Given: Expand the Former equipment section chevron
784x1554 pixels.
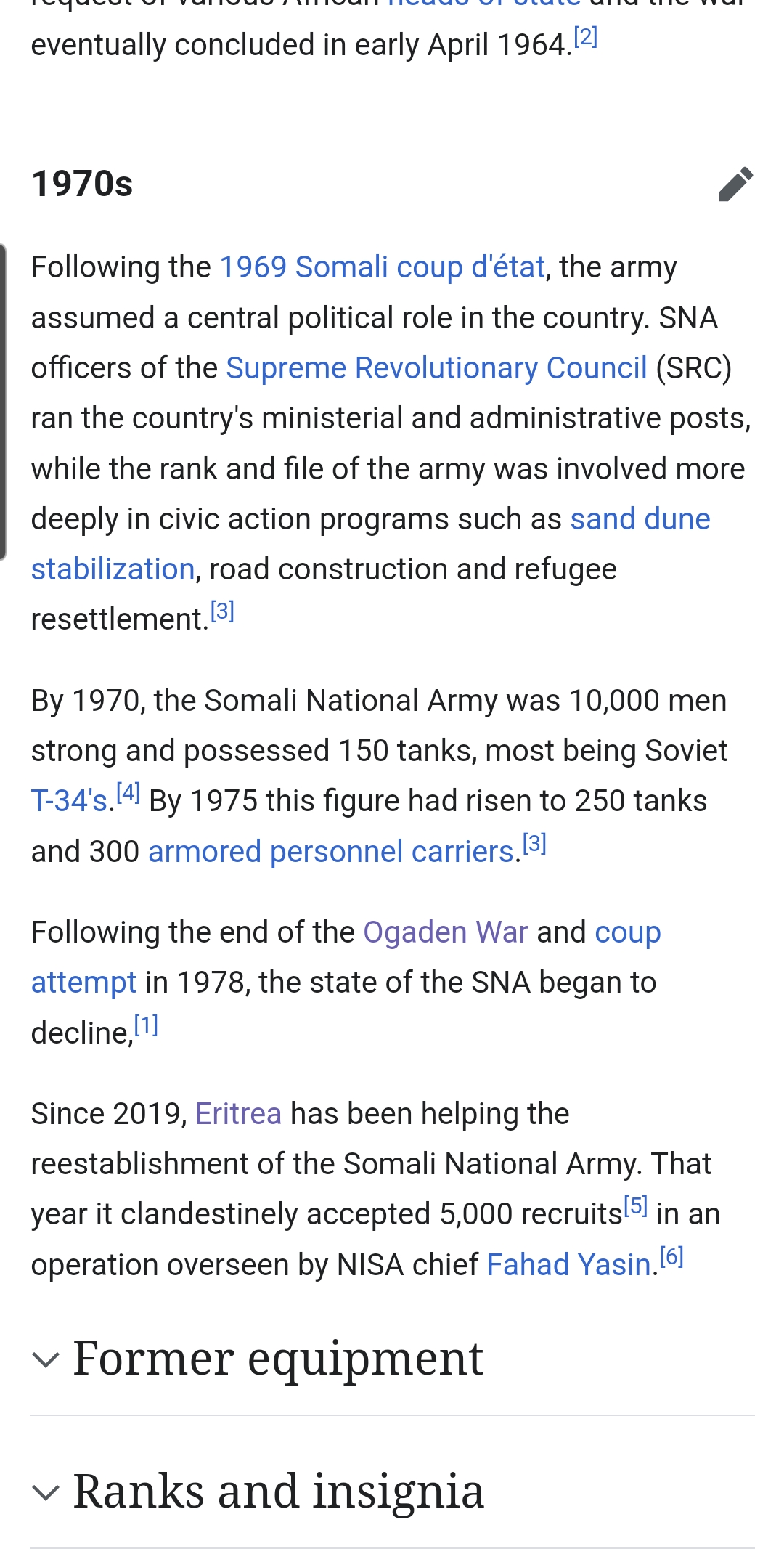Looking at the screenshot, I should [46, 1359].
